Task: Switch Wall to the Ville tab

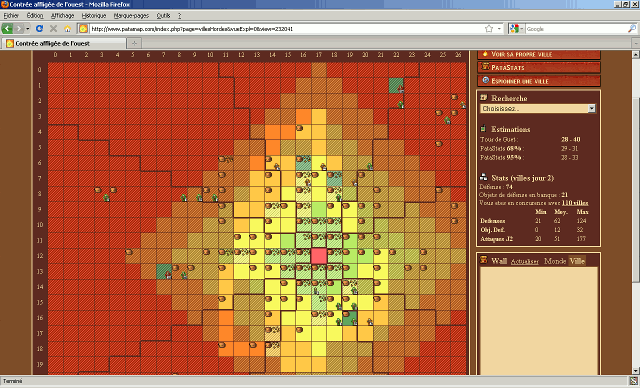Action: pyautogui.click(x=577, y=261)
